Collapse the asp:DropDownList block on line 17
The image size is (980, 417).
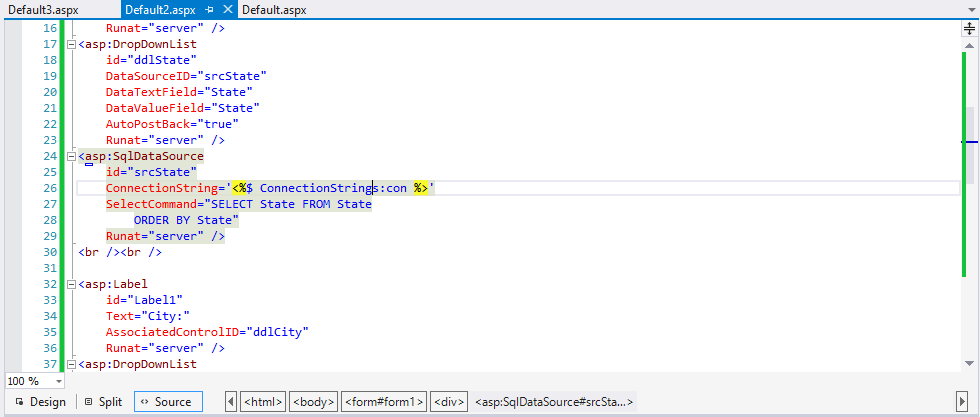(70, 44)
